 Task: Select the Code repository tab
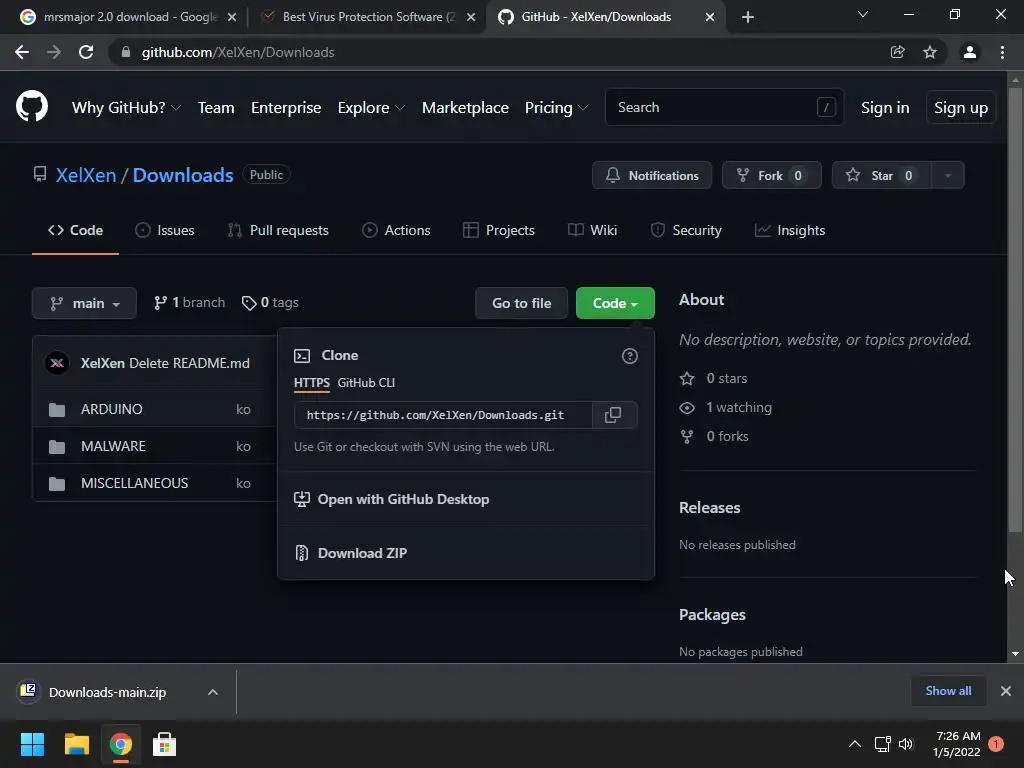(x=75, y=231)
